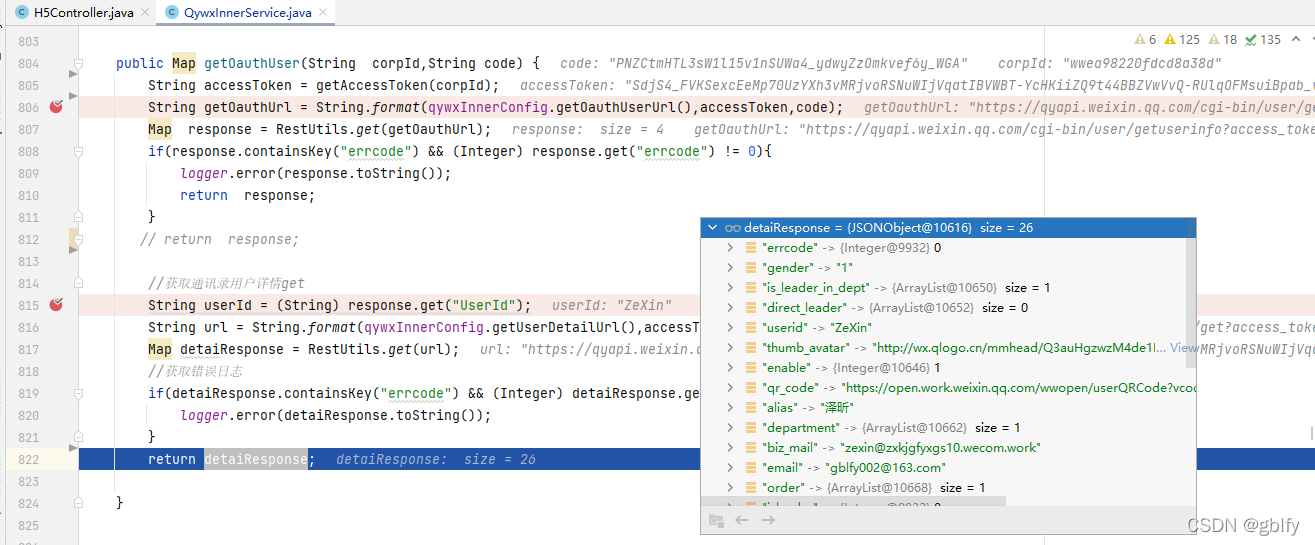The width and height of the screenshot is (1315, 545).
Task: Click the "gblfy002@163.com" email value
Action: (885, 468)
